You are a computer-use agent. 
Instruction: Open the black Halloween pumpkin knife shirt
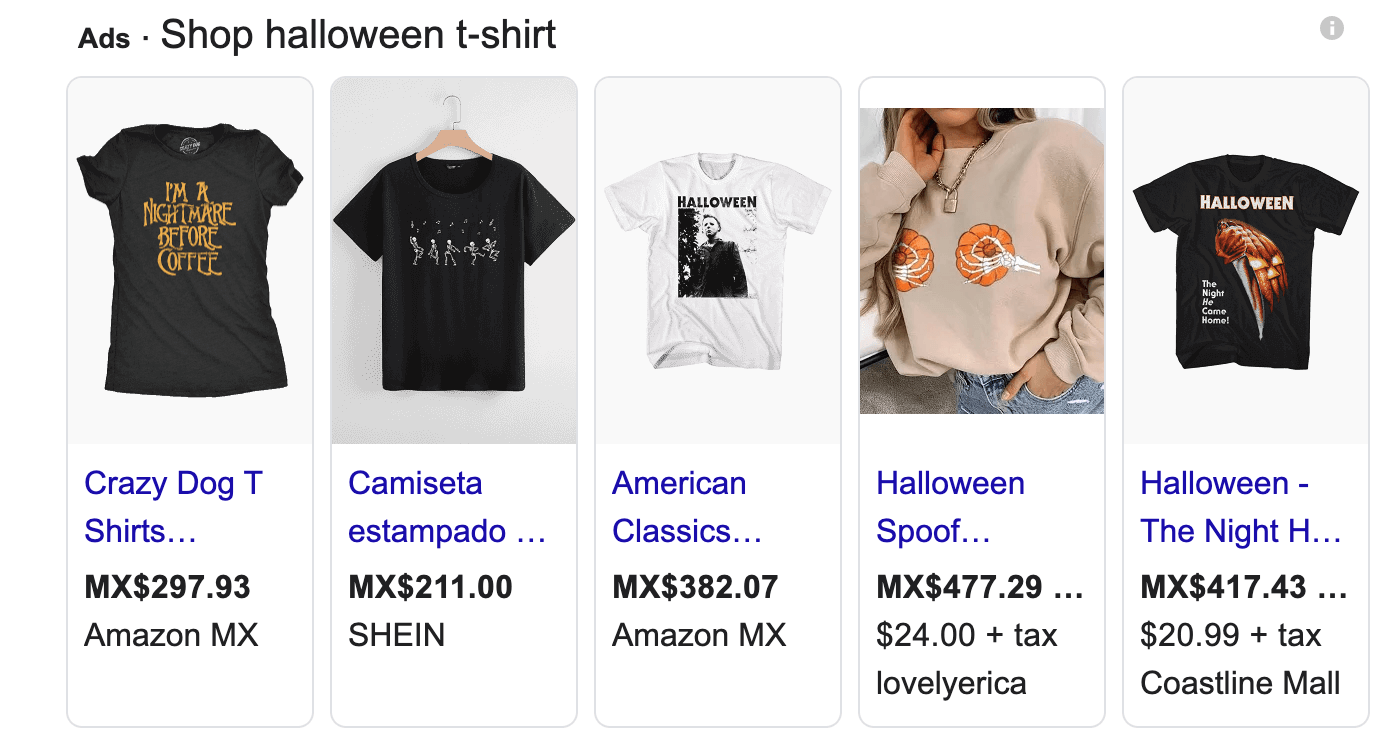tap(1246, 261)
